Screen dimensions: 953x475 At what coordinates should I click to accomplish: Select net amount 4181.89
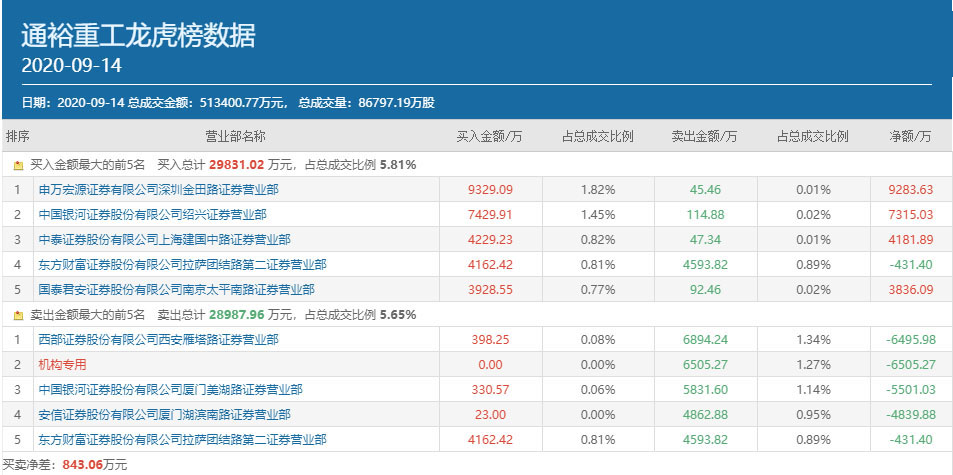click(x=910, y=239)
